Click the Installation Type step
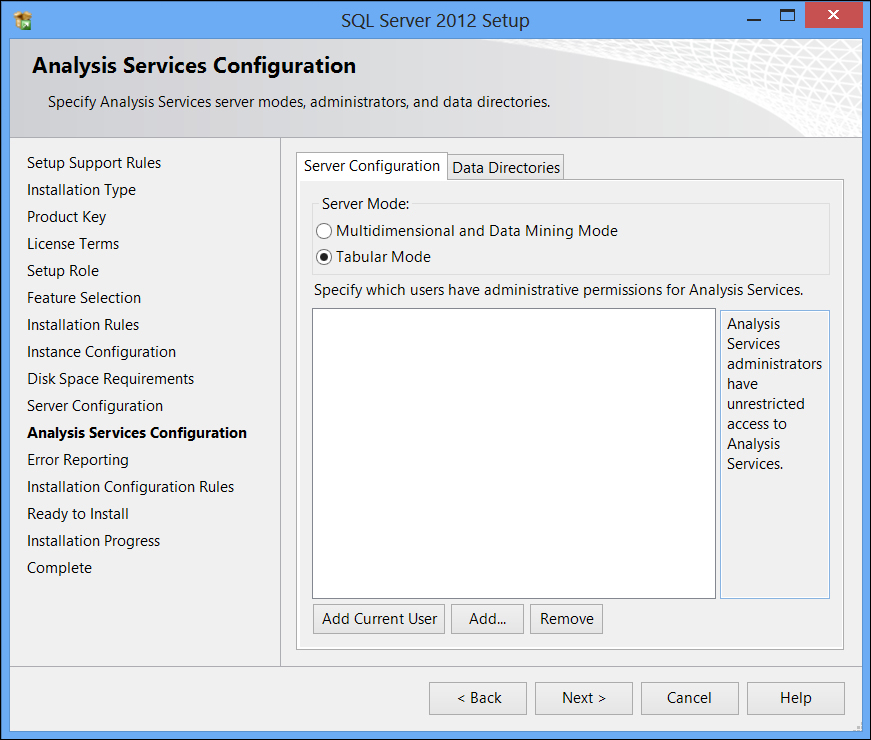The width and height of the screenshot is (871, 740). pyautogui.click(x=81, y=190)
